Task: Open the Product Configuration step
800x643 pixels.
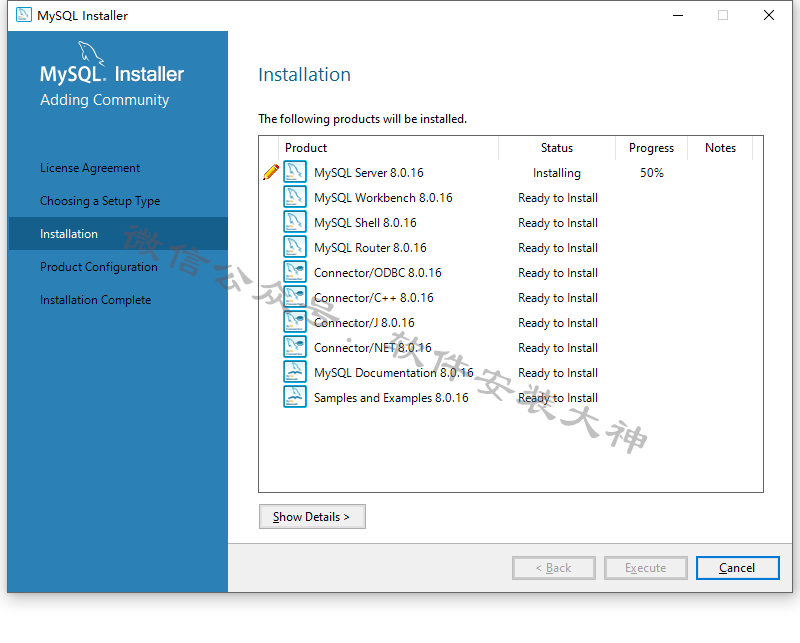Action: [x=99, y=267]
